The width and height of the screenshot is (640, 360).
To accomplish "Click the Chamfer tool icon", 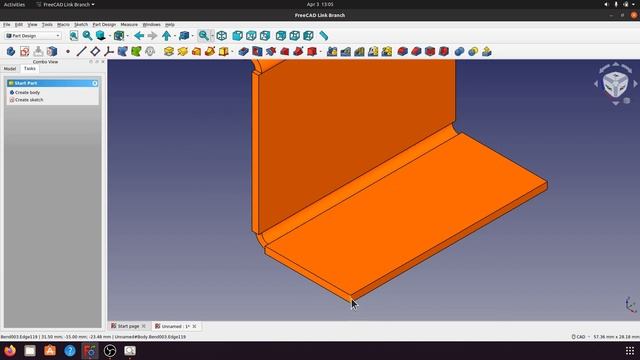I will (416, 51).
